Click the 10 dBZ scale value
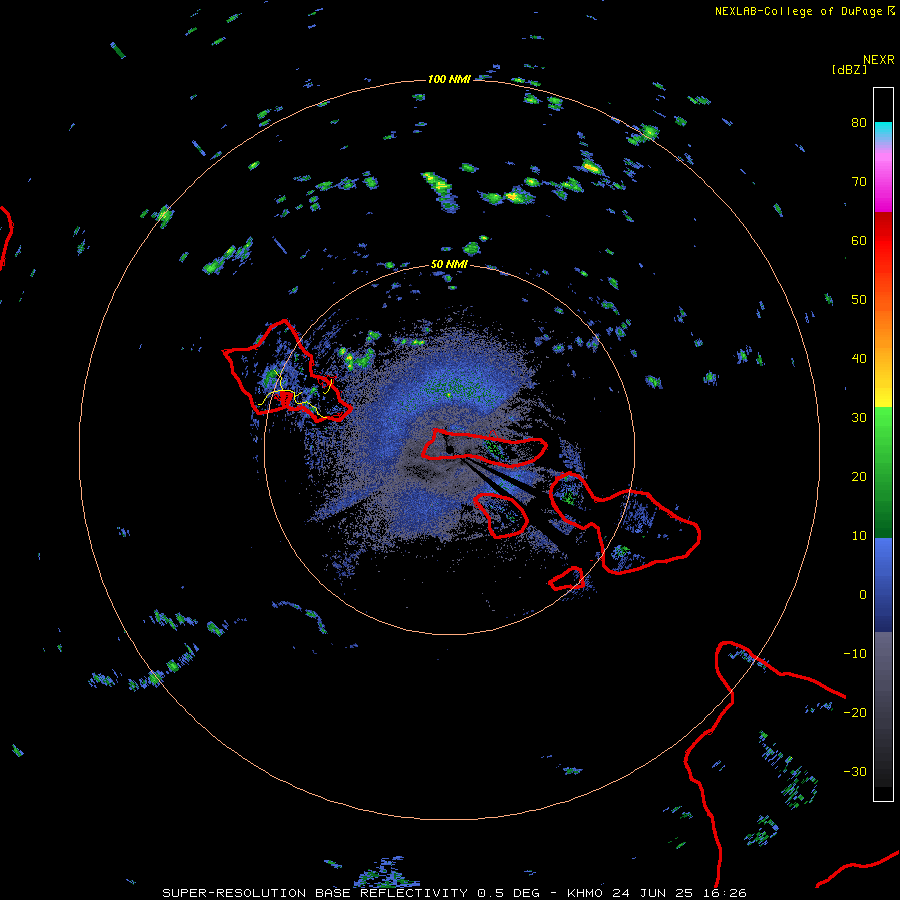This screenshot has width=900, height=900. point(859,536)
